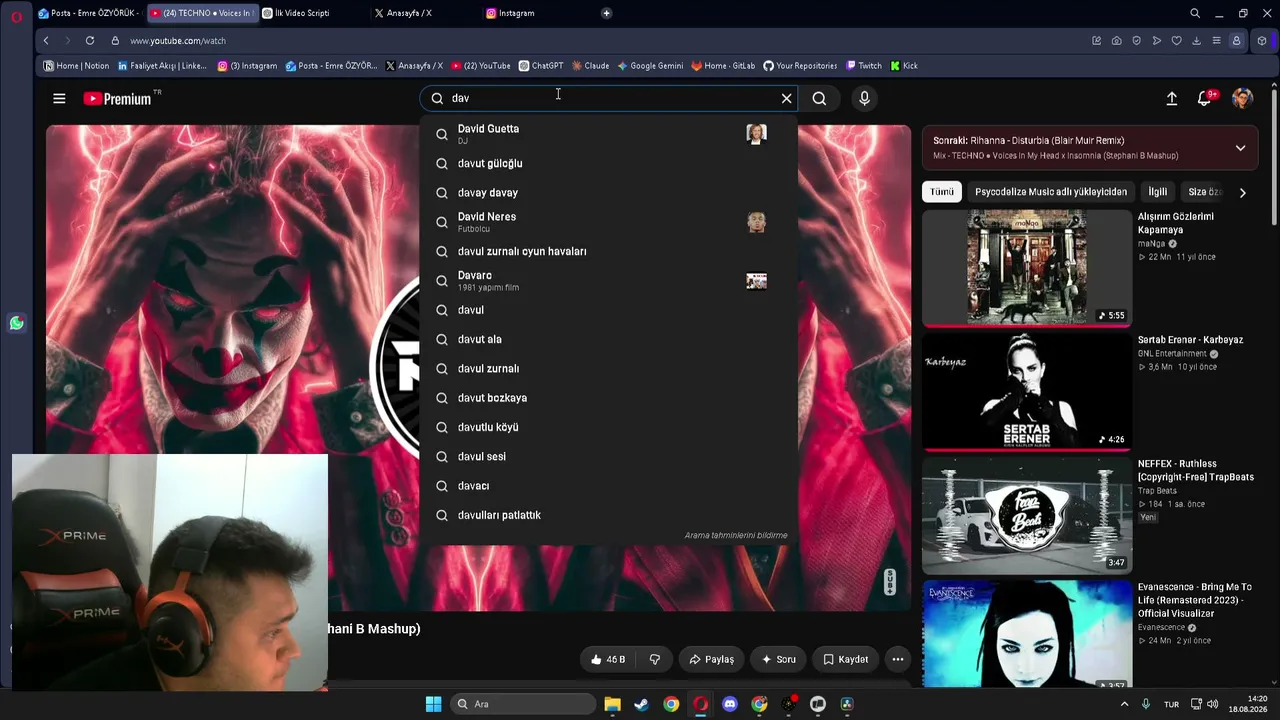The image size is (1280, 720).
Task: Click the 'Soru' ask button
Action: click(x=779, y=659)
